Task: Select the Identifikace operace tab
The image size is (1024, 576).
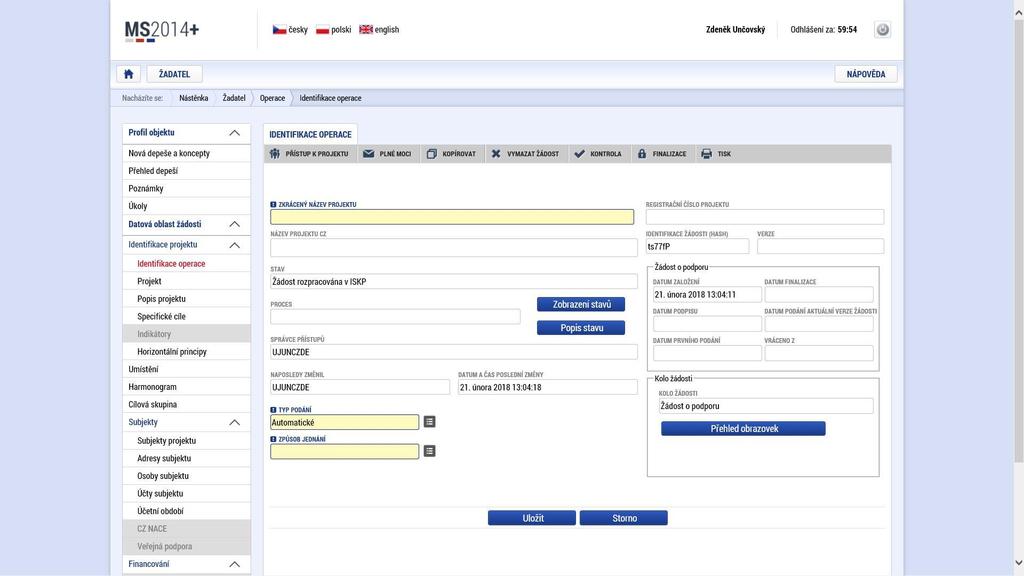Action: point(310,134)
